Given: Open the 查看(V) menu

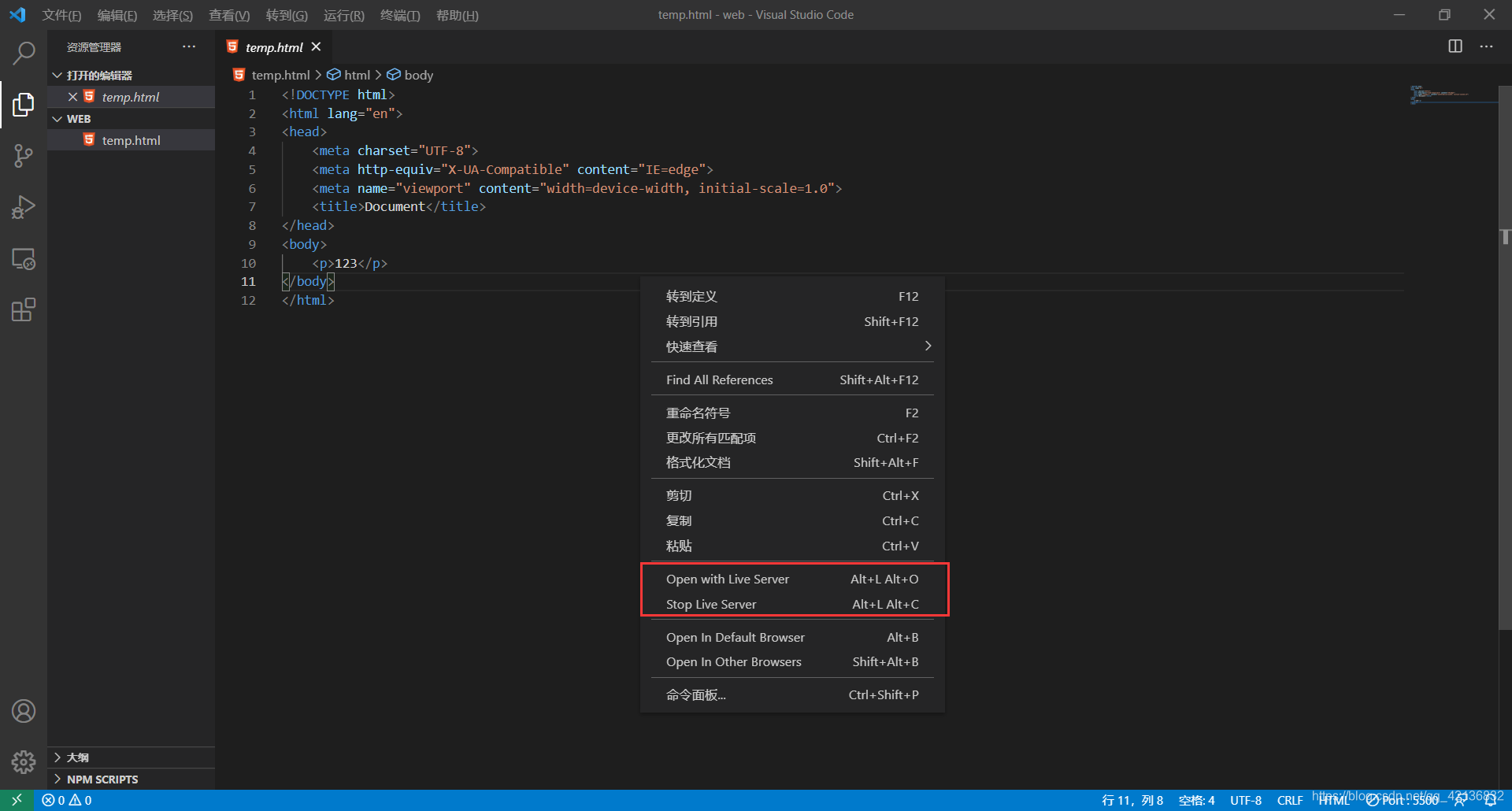Looking at the screenshot, I should point(229,15).
